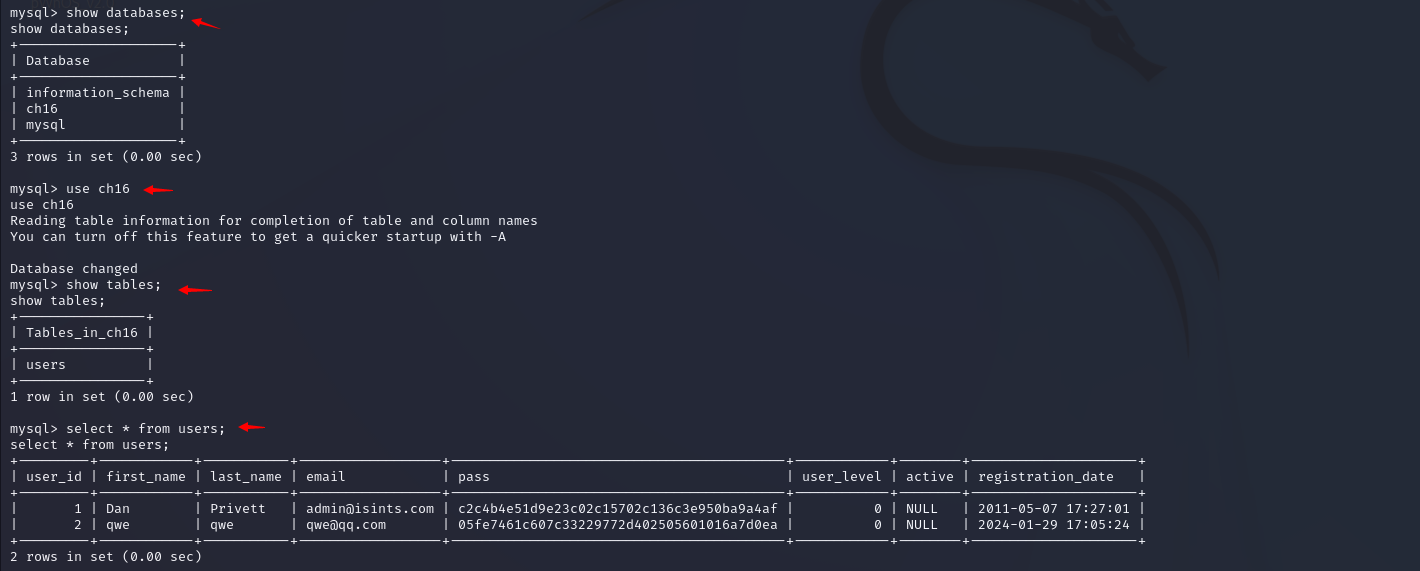
Task: Click "qwe" in the last_name column
Action: click(222, 524)
